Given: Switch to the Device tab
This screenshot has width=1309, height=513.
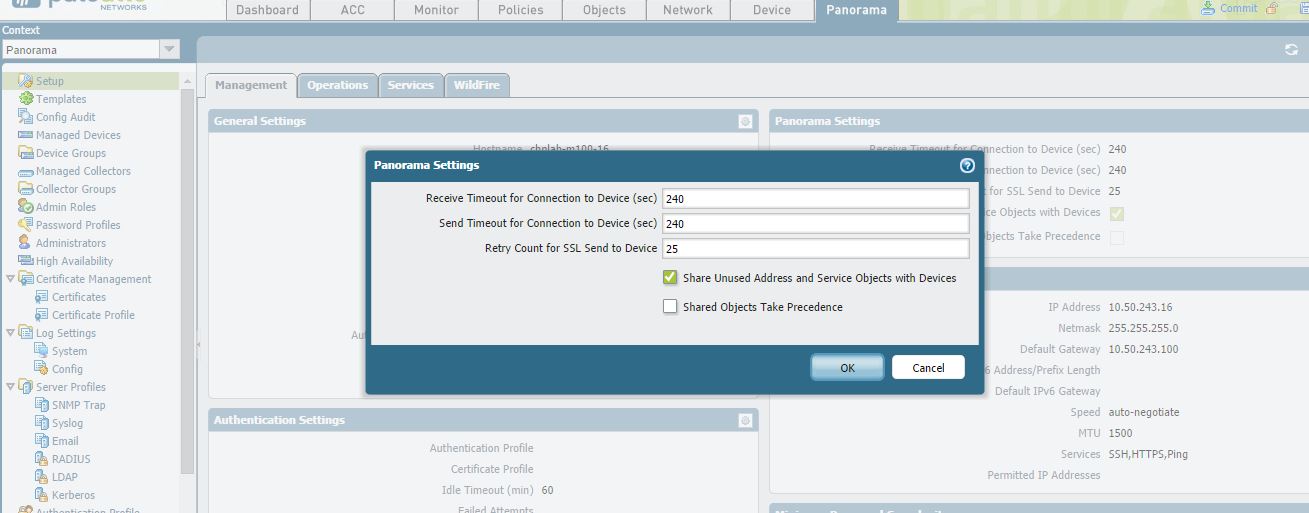Looking at the screenshot, I should click(771, 10).
